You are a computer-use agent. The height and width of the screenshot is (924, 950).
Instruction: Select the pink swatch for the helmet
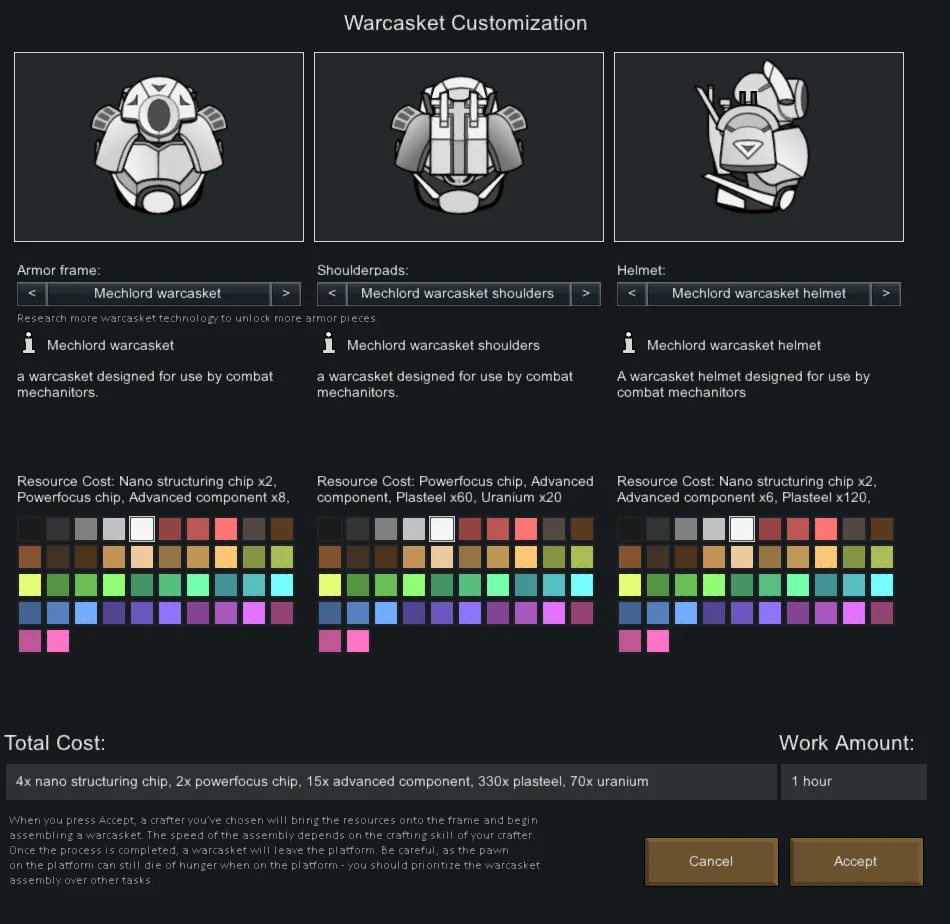[658, 641]
